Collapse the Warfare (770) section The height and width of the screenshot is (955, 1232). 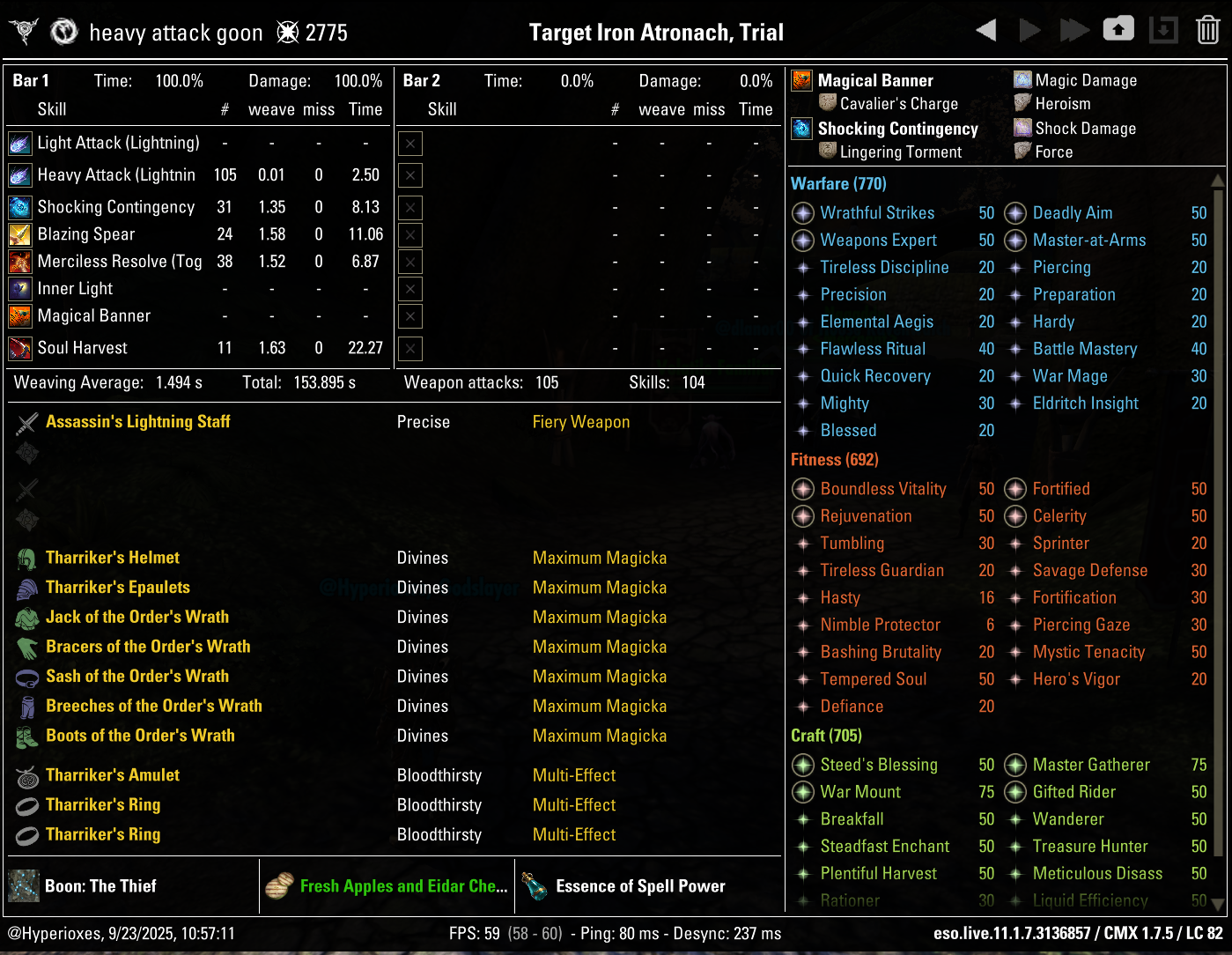(837, 183)
